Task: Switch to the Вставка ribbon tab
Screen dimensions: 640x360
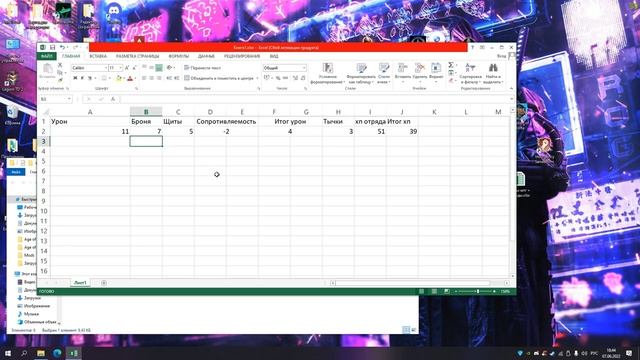Action: tap(98, 56)
